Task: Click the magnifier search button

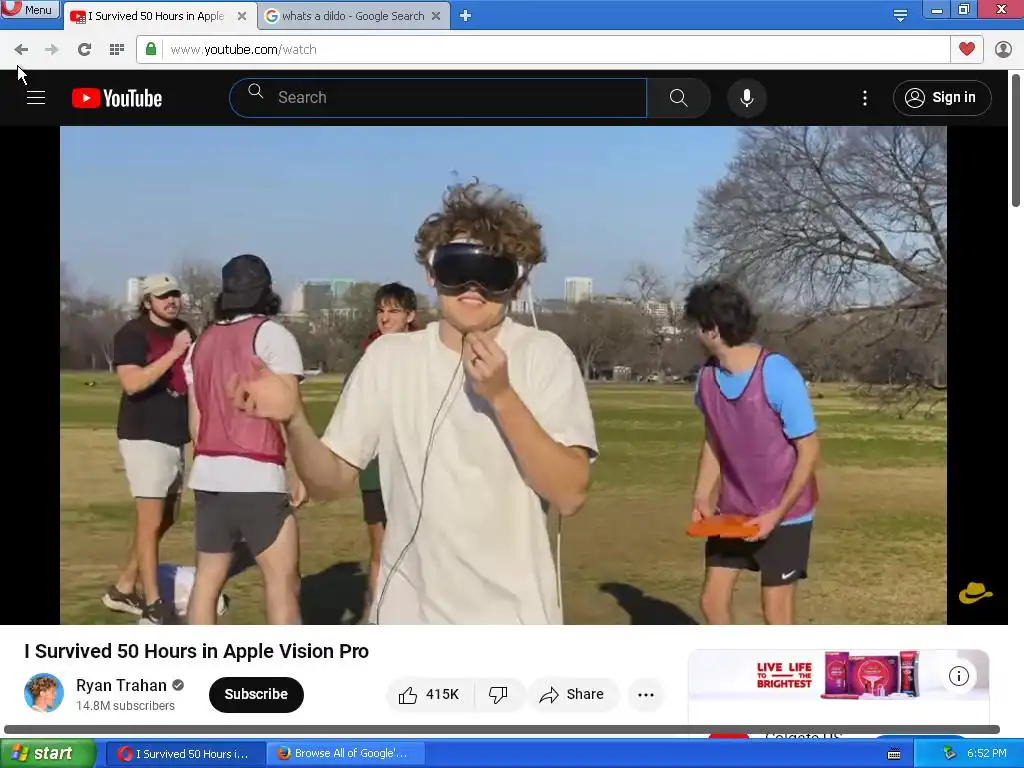Action: [679, 98]
